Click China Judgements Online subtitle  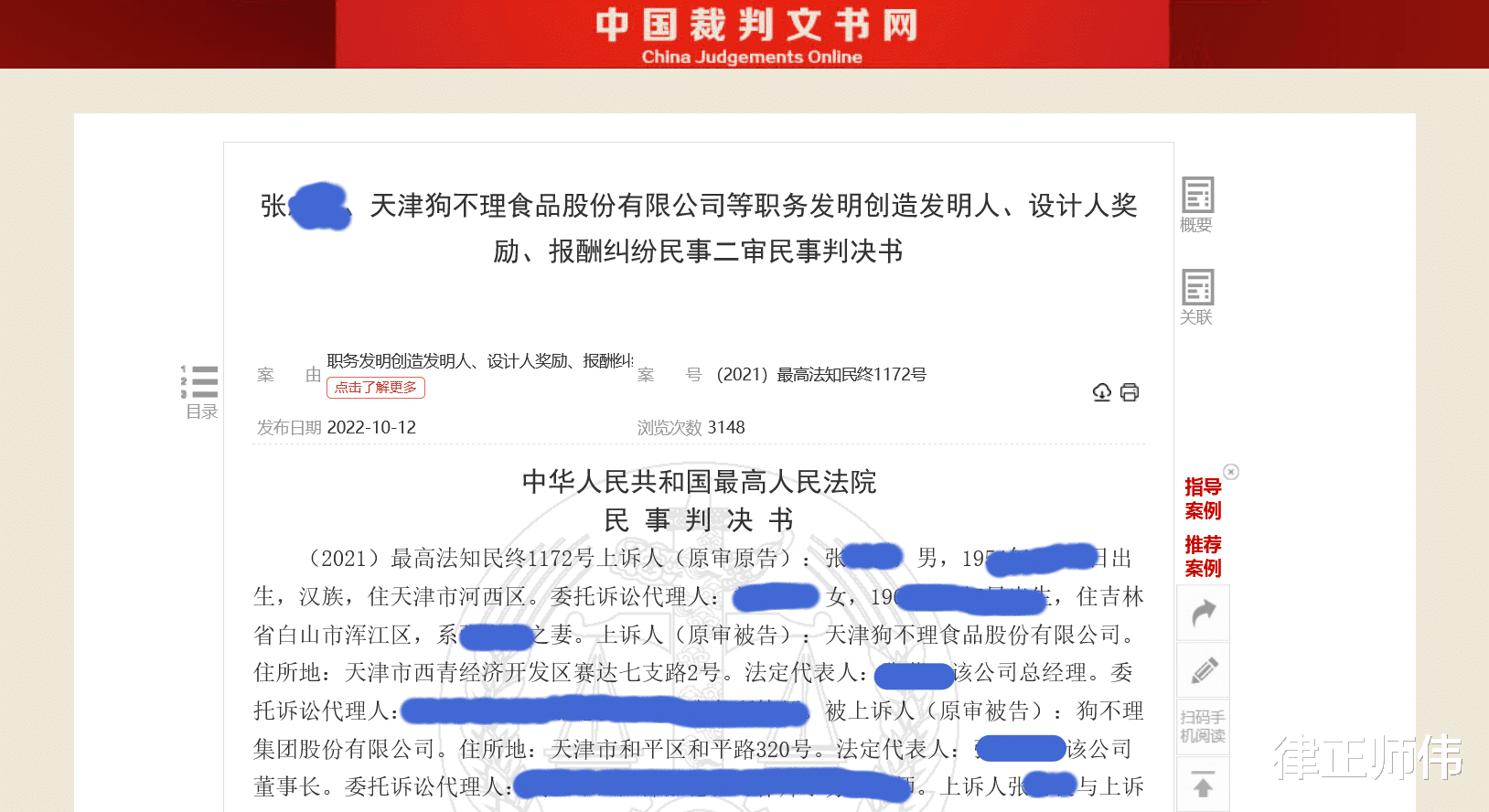pos(752,57)
